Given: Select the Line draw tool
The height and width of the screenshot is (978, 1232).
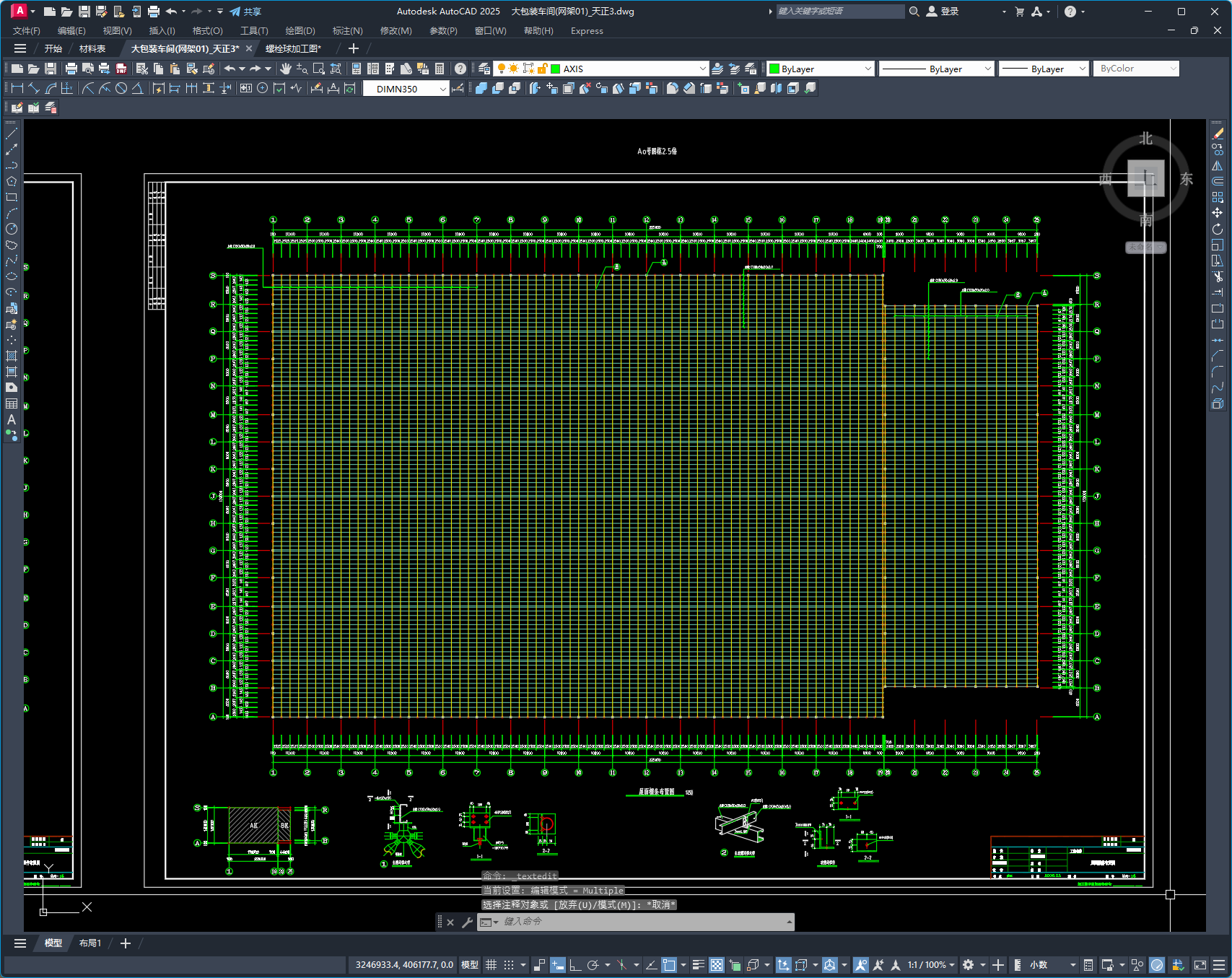Looking at the screenshot, I should [12, 134].
